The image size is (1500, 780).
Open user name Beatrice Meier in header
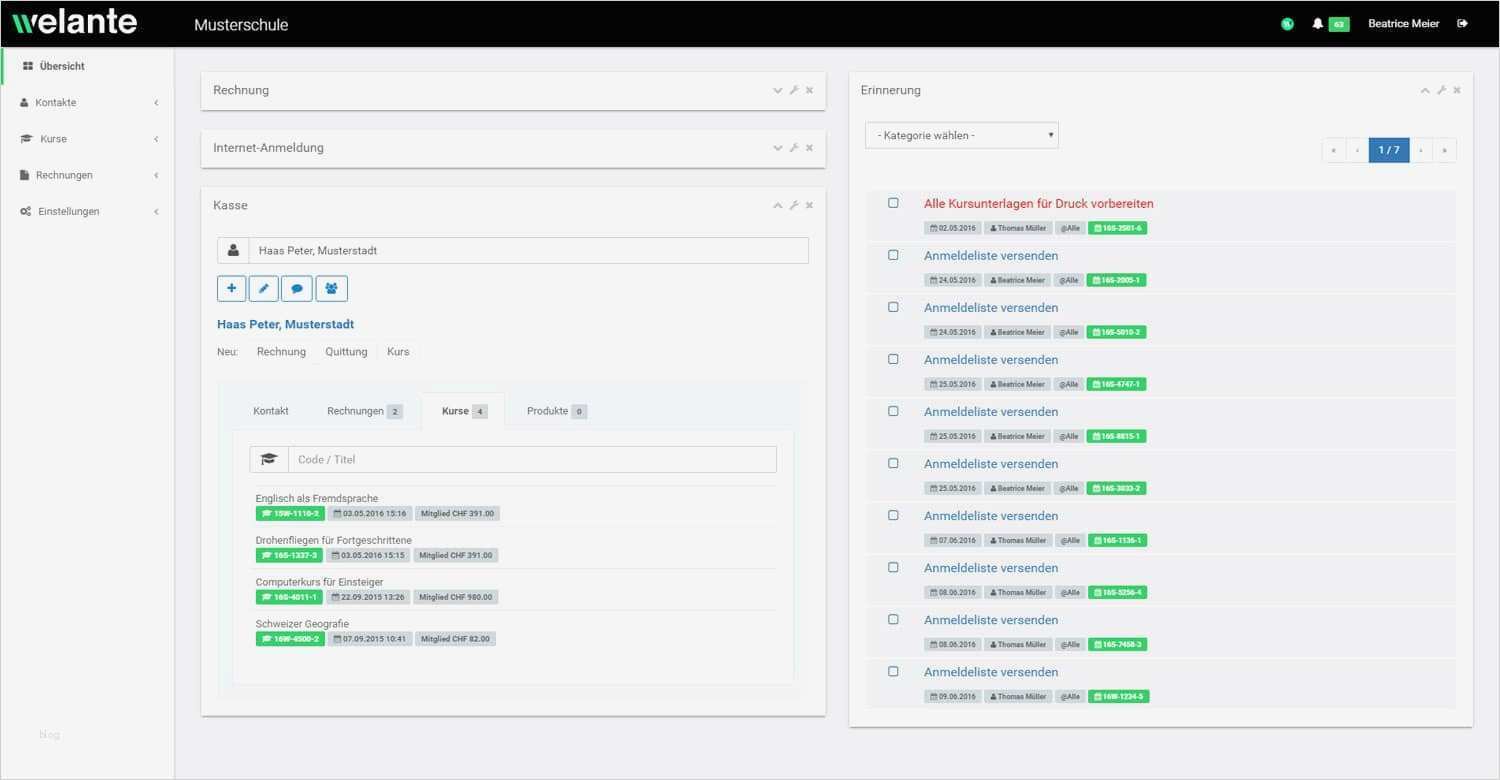tap(1403, 24)
